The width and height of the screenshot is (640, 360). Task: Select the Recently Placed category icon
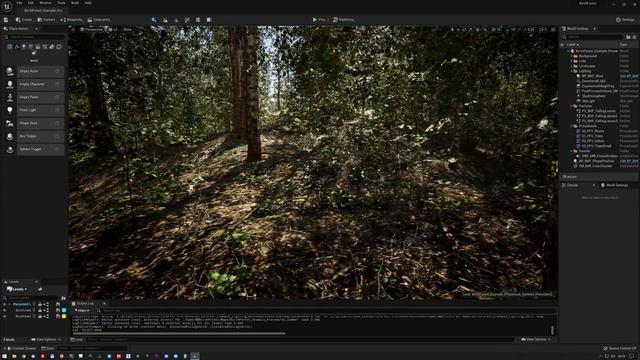tap(10, 47)
